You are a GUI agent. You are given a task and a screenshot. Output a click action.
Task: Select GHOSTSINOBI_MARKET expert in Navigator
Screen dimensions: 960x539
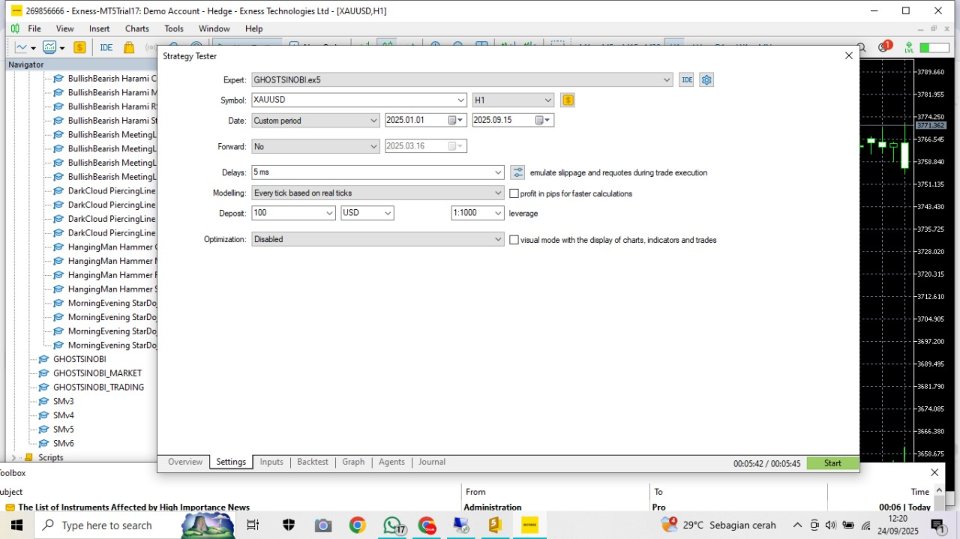[97, 373]
